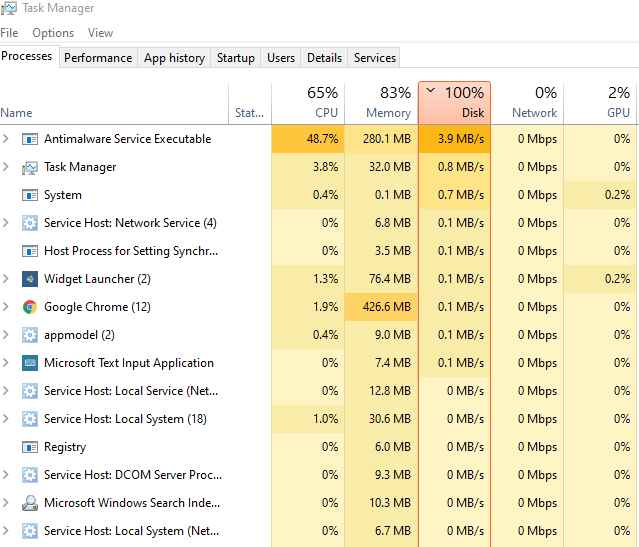Click the Service Host: Local System (18) icon
Screen dimensions: 639x547
(30, 419)
